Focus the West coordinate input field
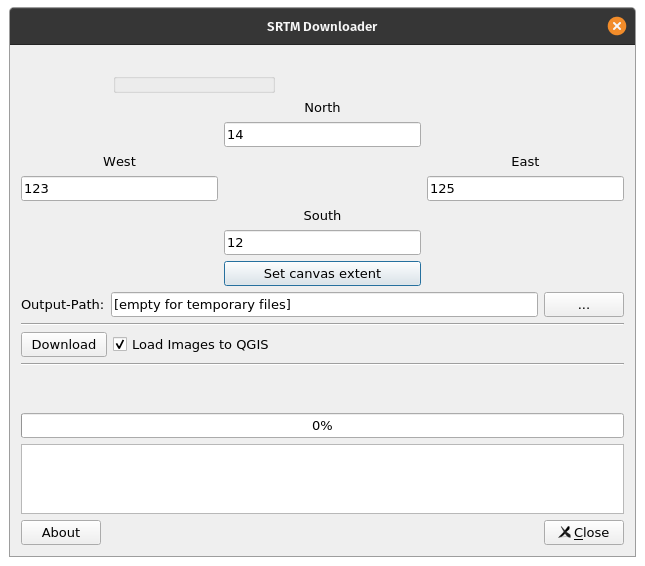 click(x=119, y=188)
